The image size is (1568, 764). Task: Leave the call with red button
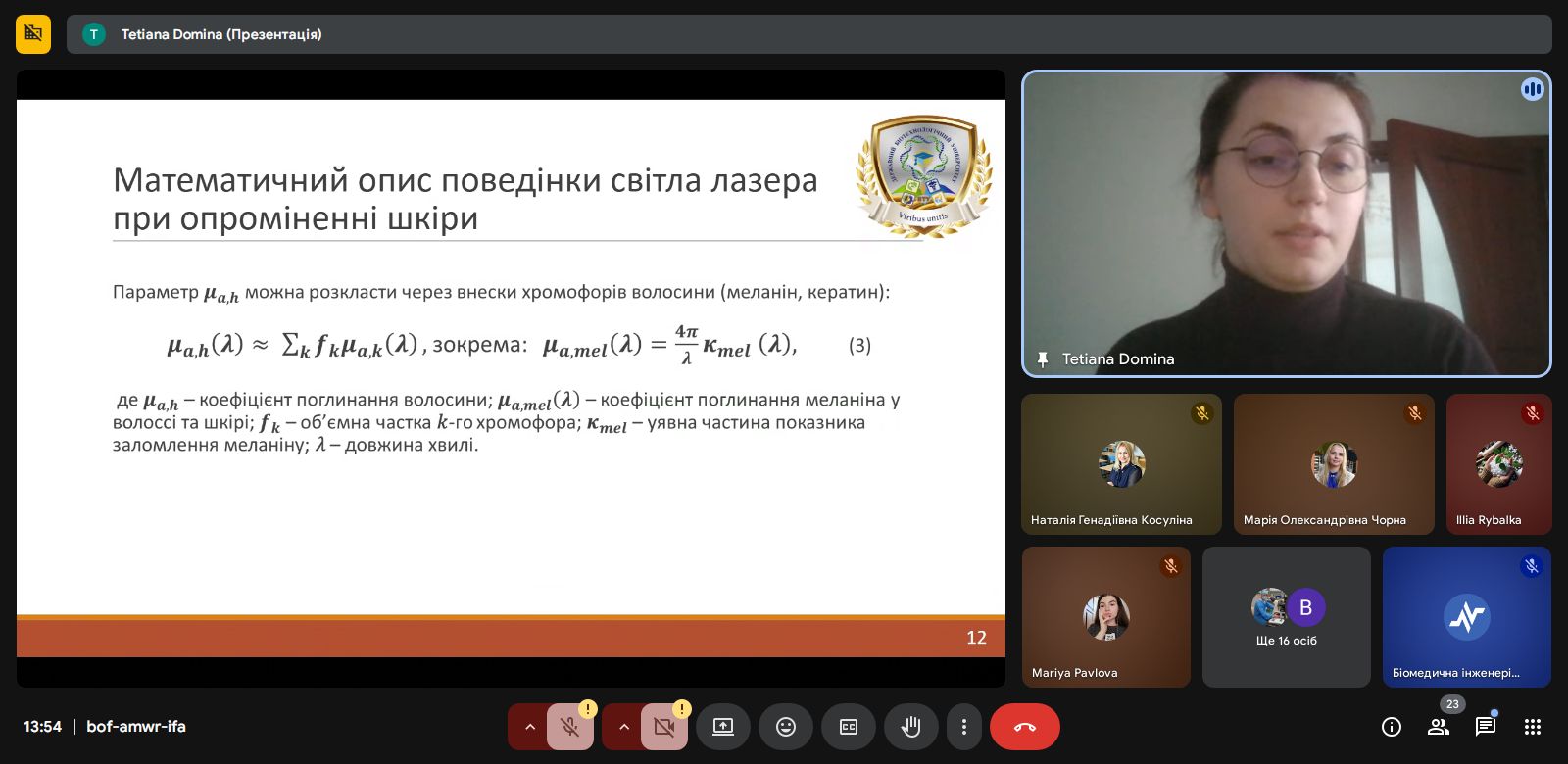coord(1024,727)
